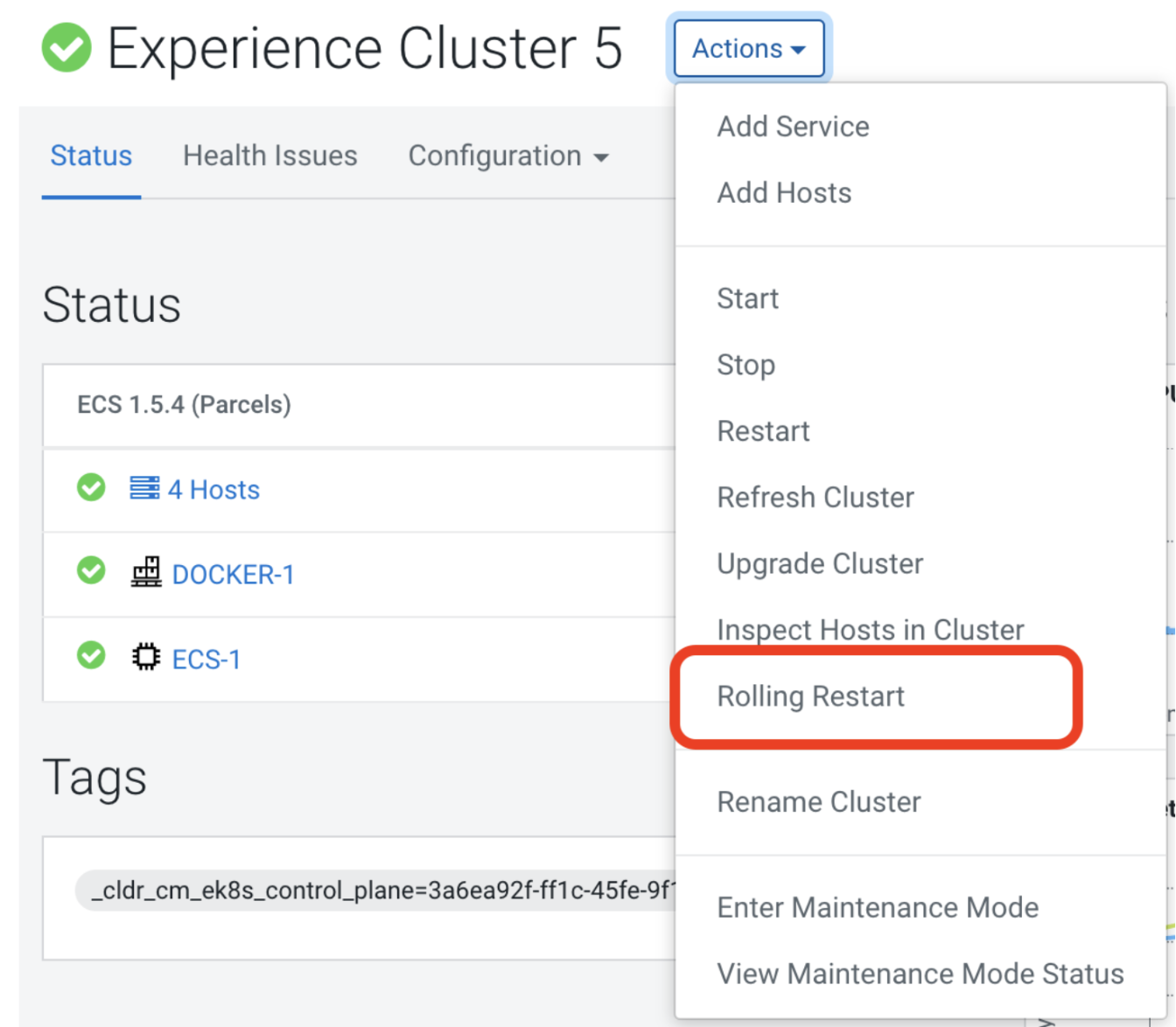Open the ECS-1 service link
Screen dimensions: 1176x1027
[206, 660]
